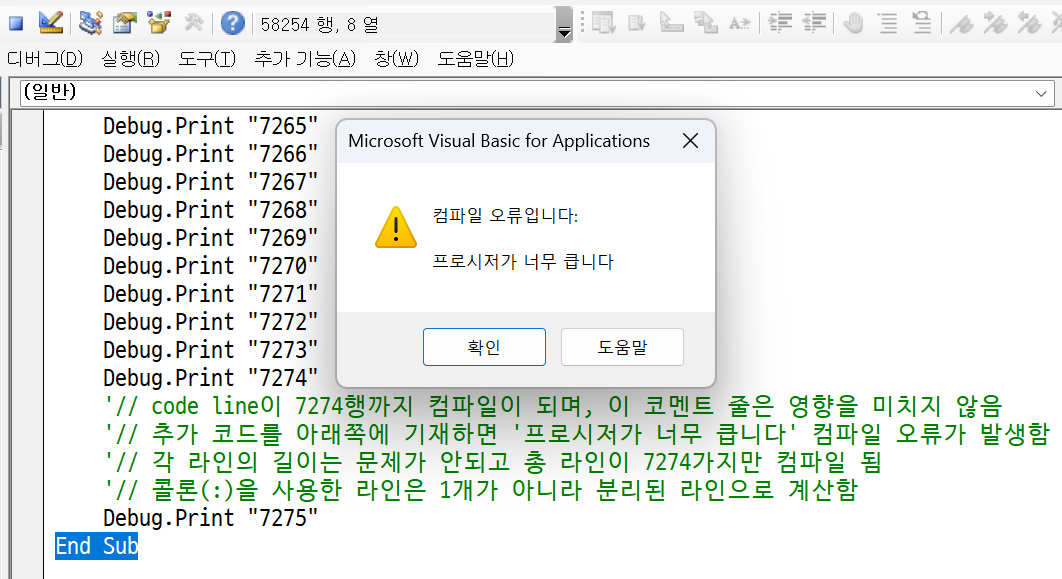Image resolution: width=1062 pixels, height=579 pixels.
Task: Click the comment starting '각 라인의 길이는'
Action: tap(492, 462)
